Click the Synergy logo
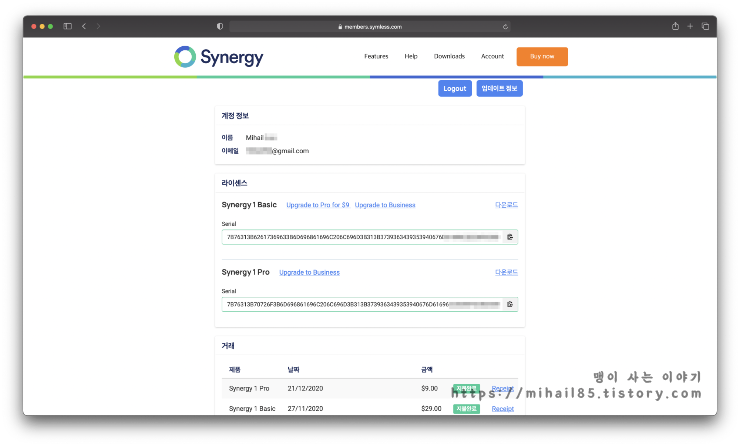This screenshot has width=740, height=446. pyautogui.click(x=219, y=57)
